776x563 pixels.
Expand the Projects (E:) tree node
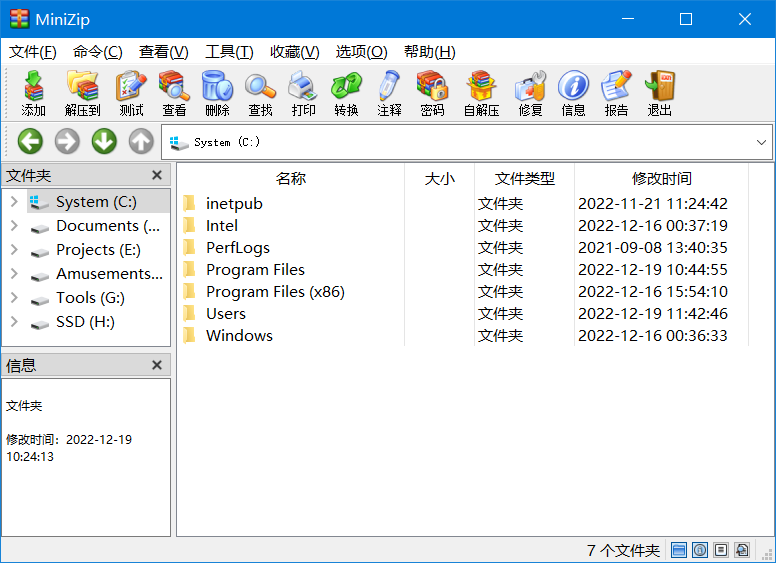(x=14, y=249)
